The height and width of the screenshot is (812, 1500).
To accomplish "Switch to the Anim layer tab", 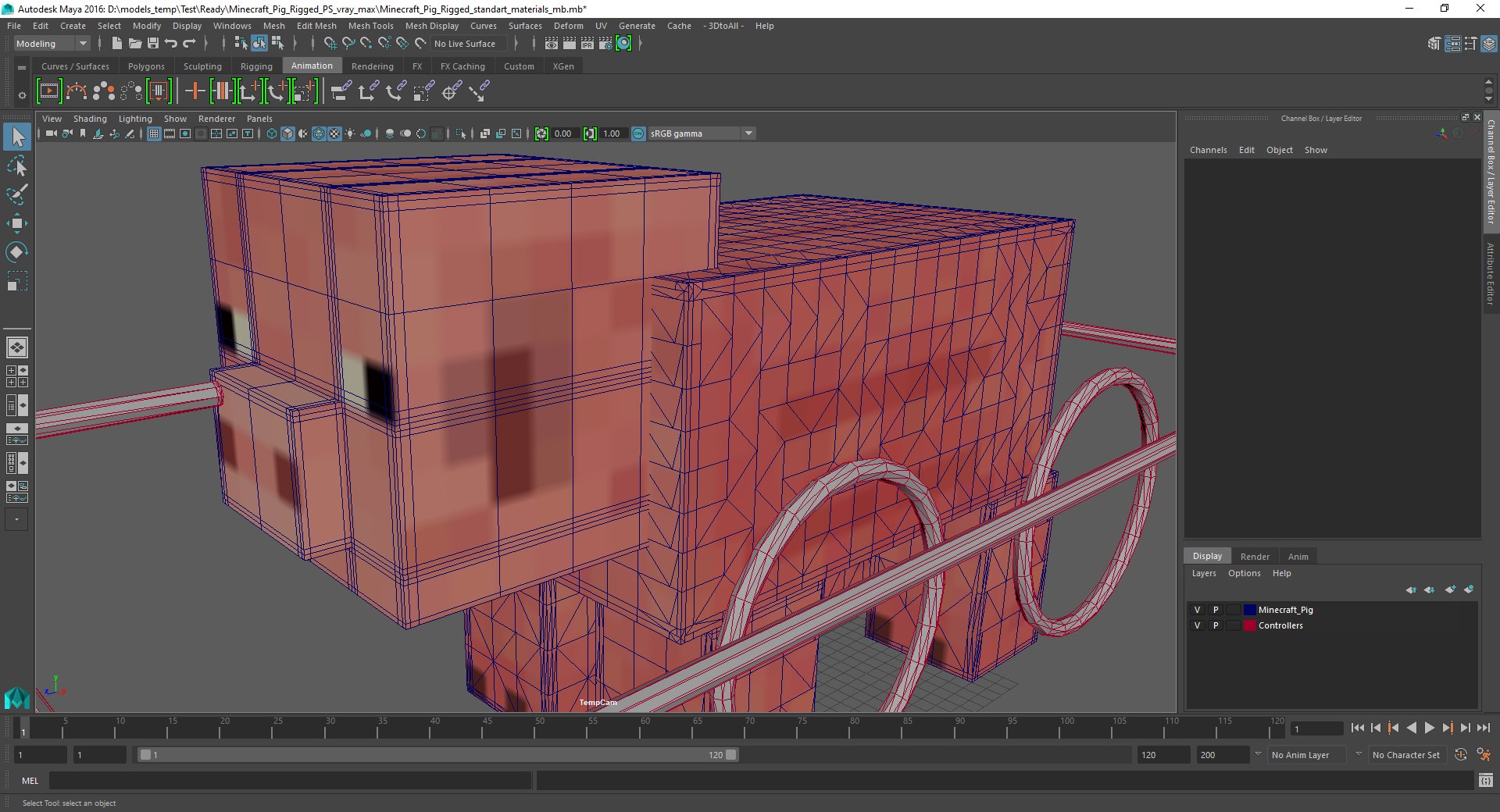I will click(1298, 557).
